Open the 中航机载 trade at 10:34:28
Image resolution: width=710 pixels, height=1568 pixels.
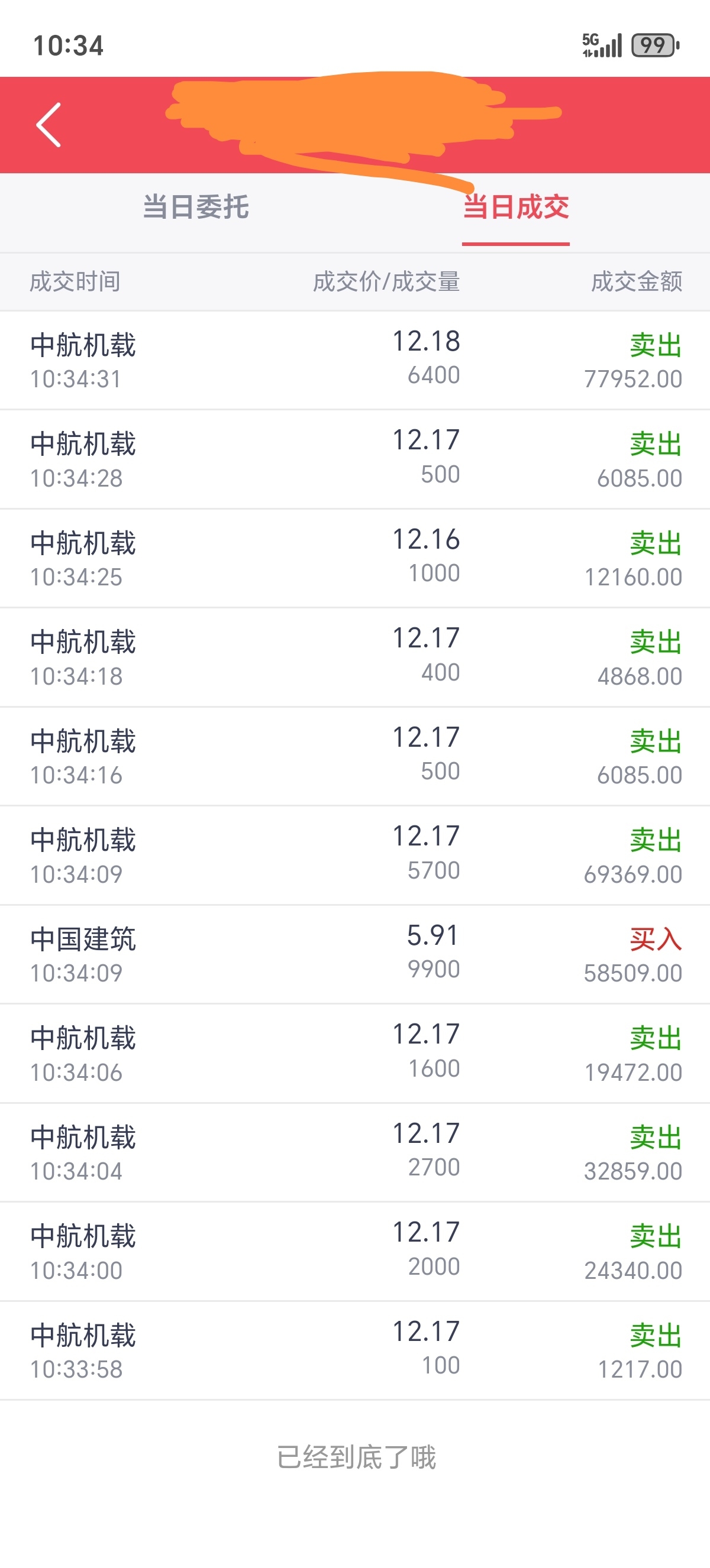[355, 459]
